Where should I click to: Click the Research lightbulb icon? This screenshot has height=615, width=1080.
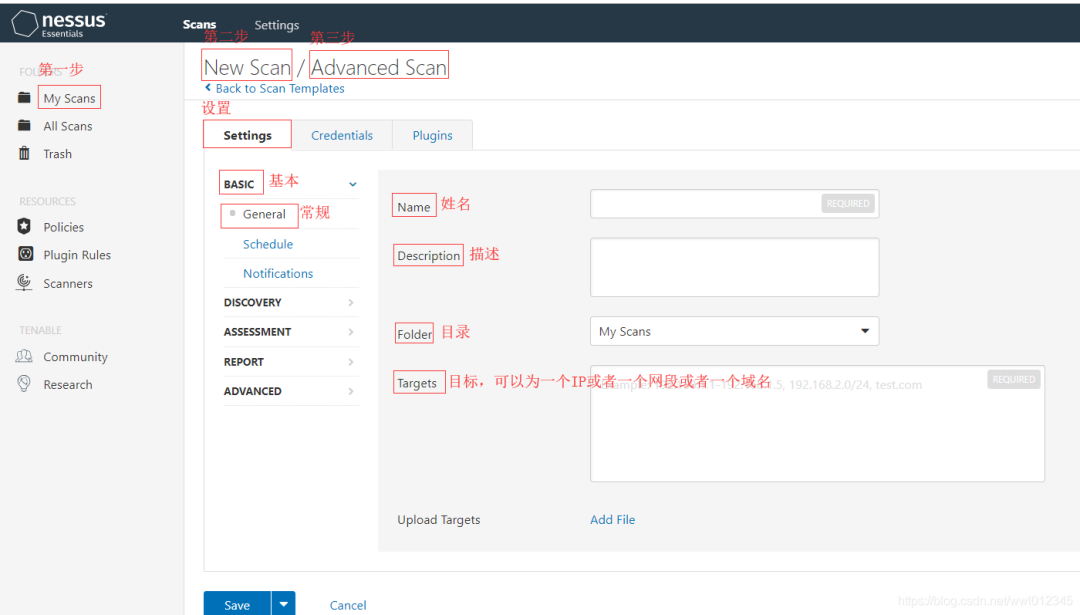(x=24, y=384)
